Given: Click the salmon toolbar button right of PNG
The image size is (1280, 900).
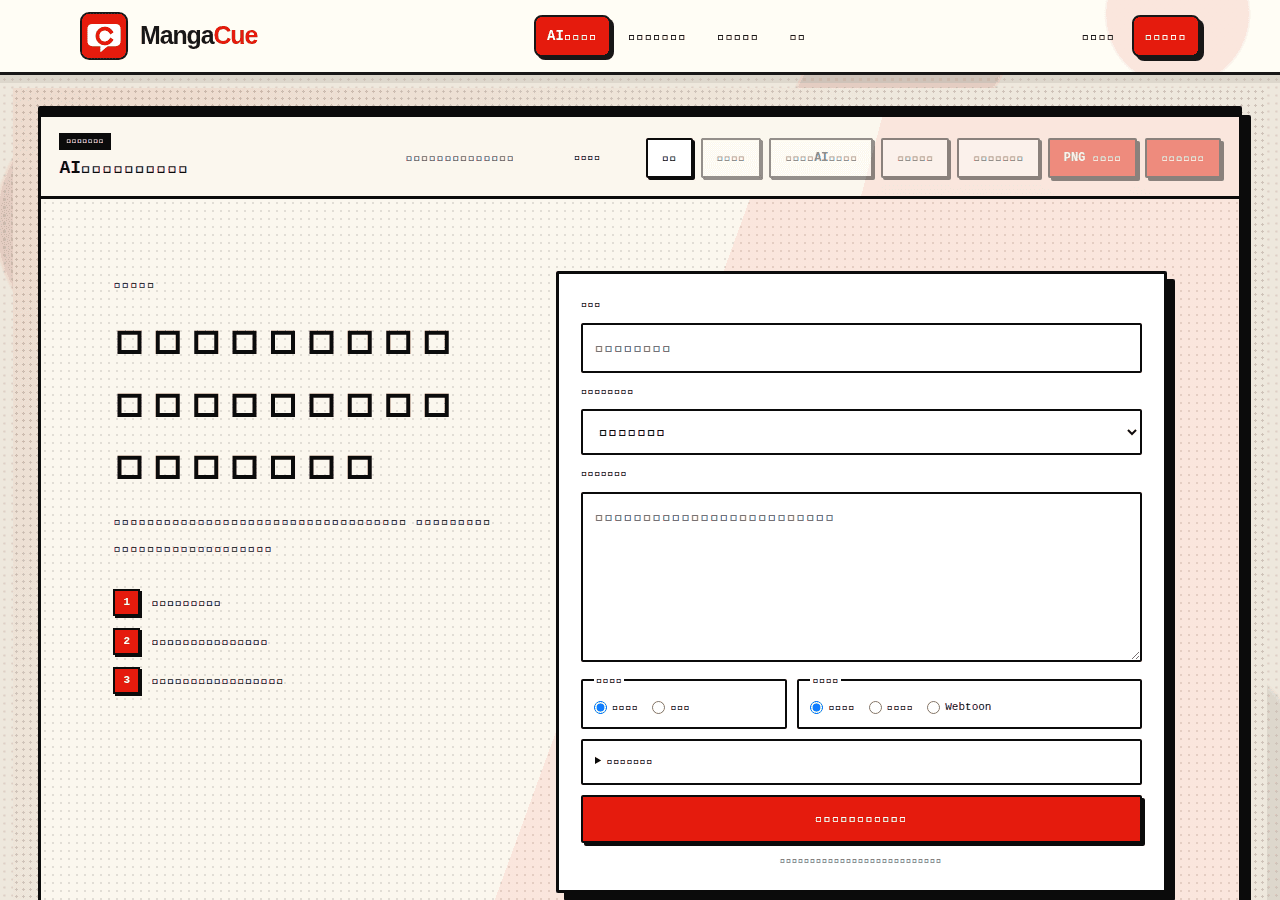Looking at the screenshot, I should tap(1183, 158).
